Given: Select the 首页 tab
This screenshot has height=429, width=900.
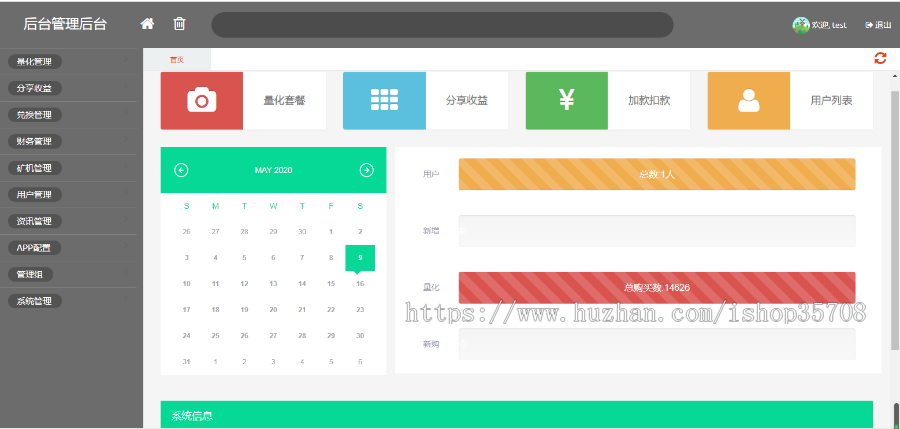Looking at the screenshot, I should (x=177, y=60).
